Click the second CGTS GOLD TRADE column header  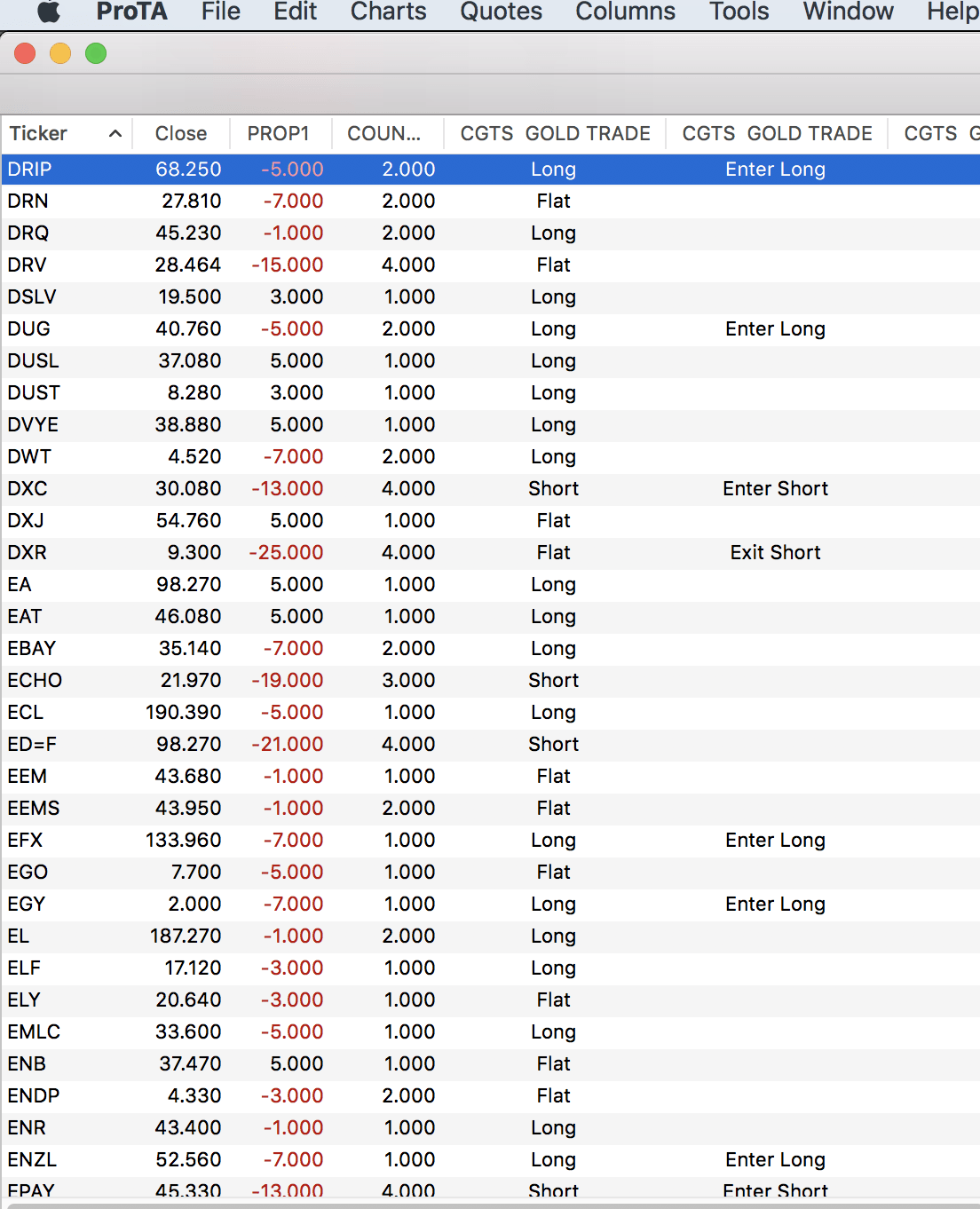coord(777,134)
